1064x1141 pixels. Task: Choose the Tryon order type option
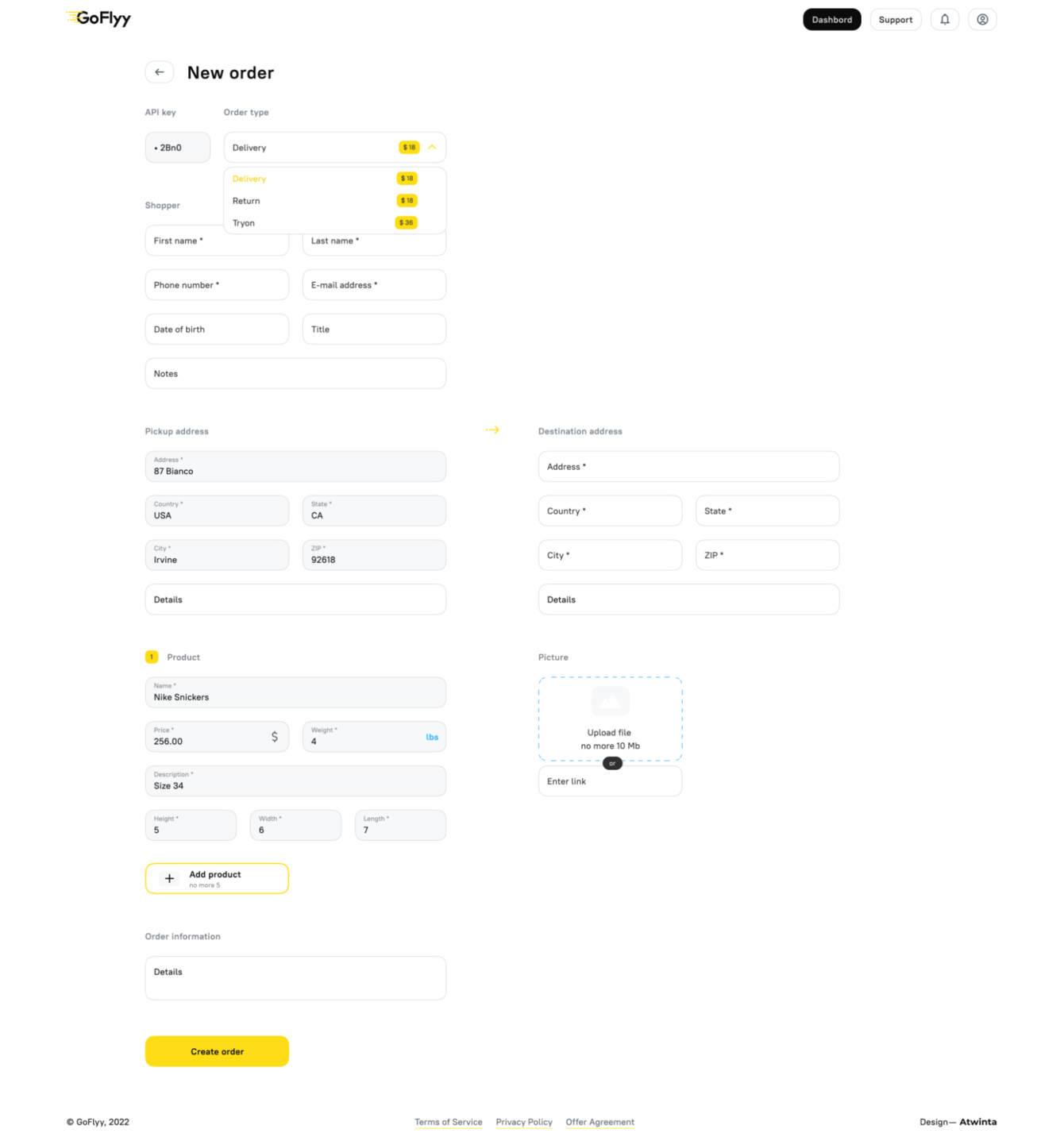tap(244, 223)
